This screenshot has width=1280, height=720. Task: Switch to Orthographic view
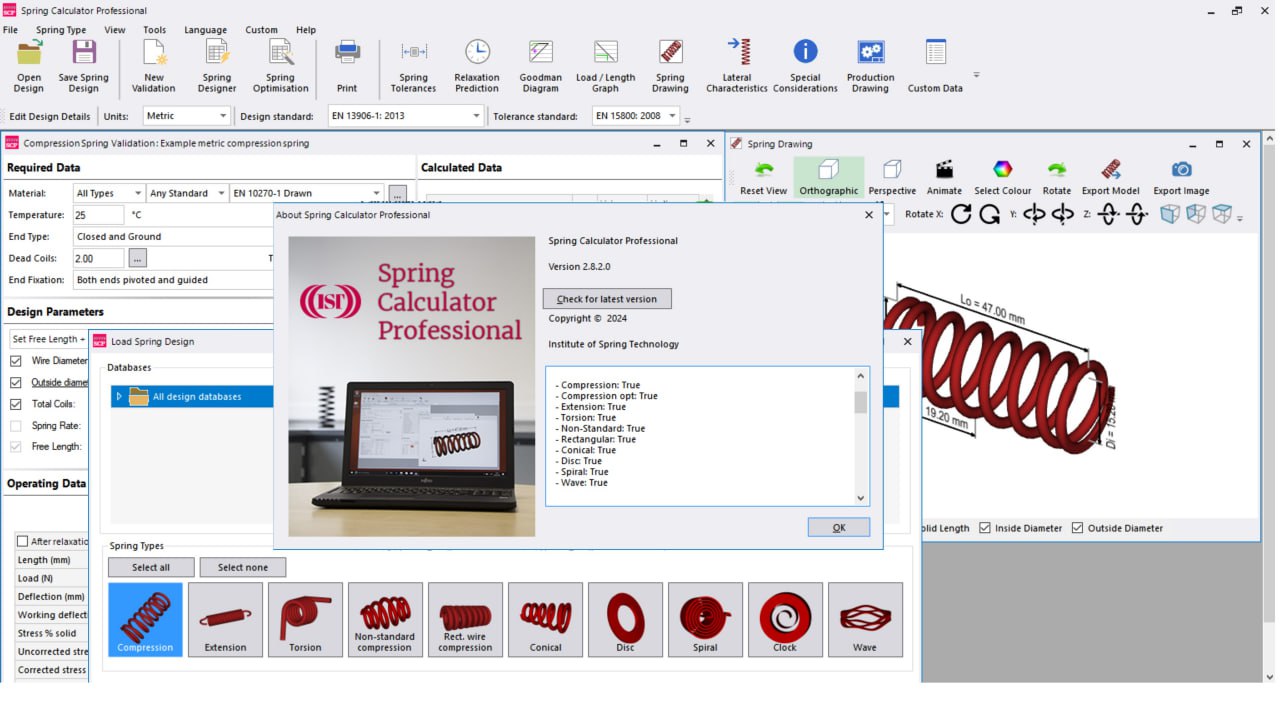(x=829, y=178)
